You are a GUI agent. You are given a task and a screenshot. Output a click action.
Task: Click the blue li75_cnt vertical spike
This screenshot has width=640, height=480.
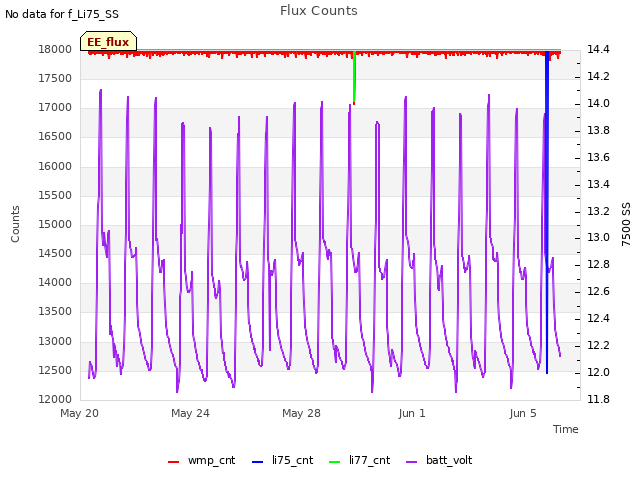pos(547,212)
